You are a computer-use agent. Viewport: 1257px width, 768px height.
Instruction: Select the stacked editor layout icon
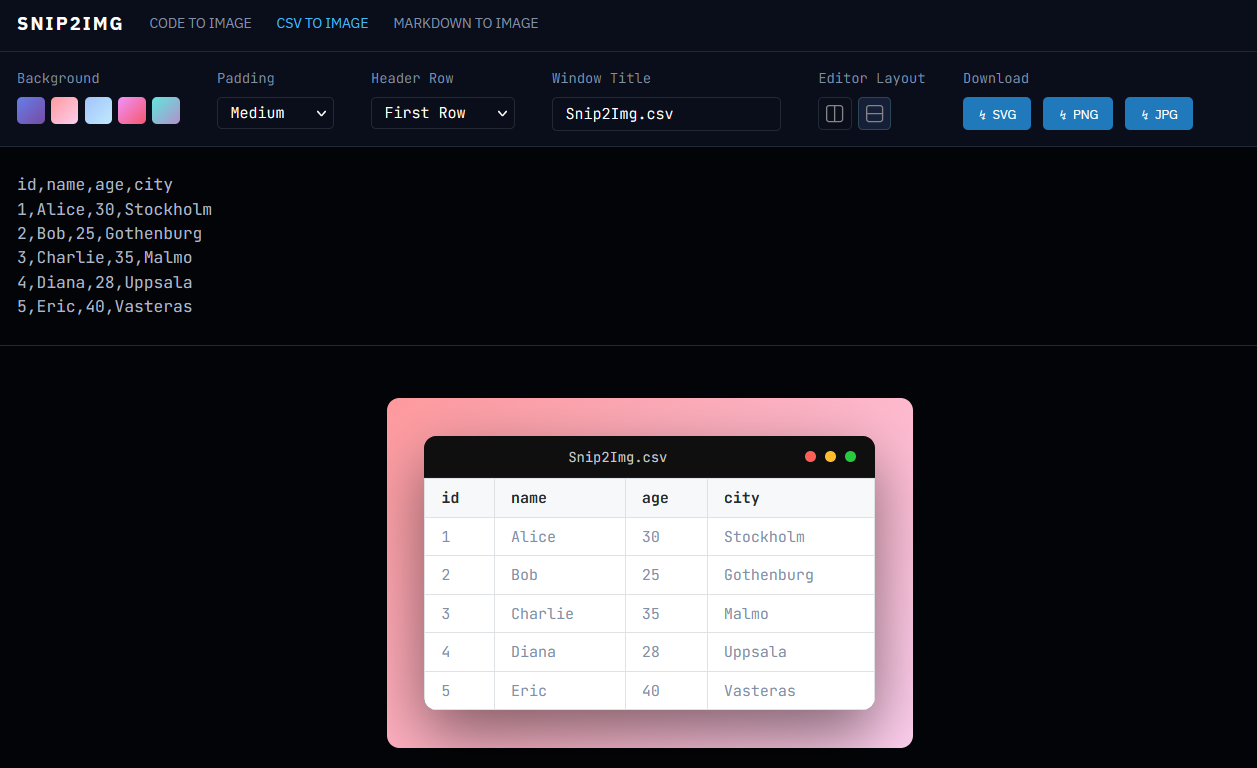(x=874, y=114)
